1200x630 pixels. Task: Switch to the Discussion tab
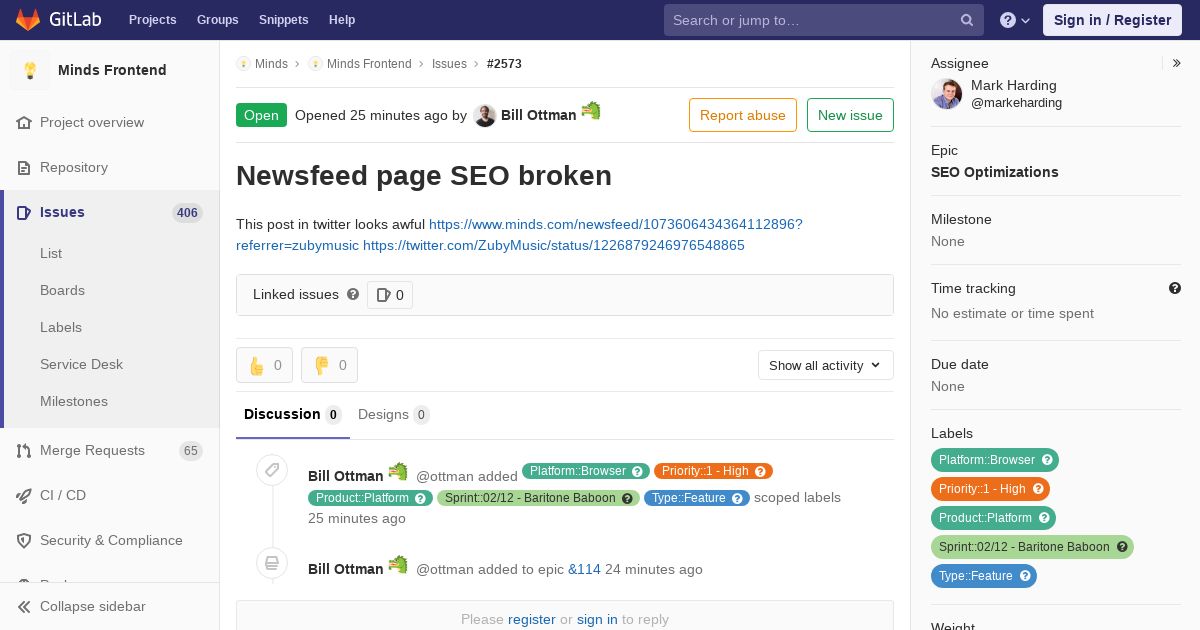coord(293,414)
